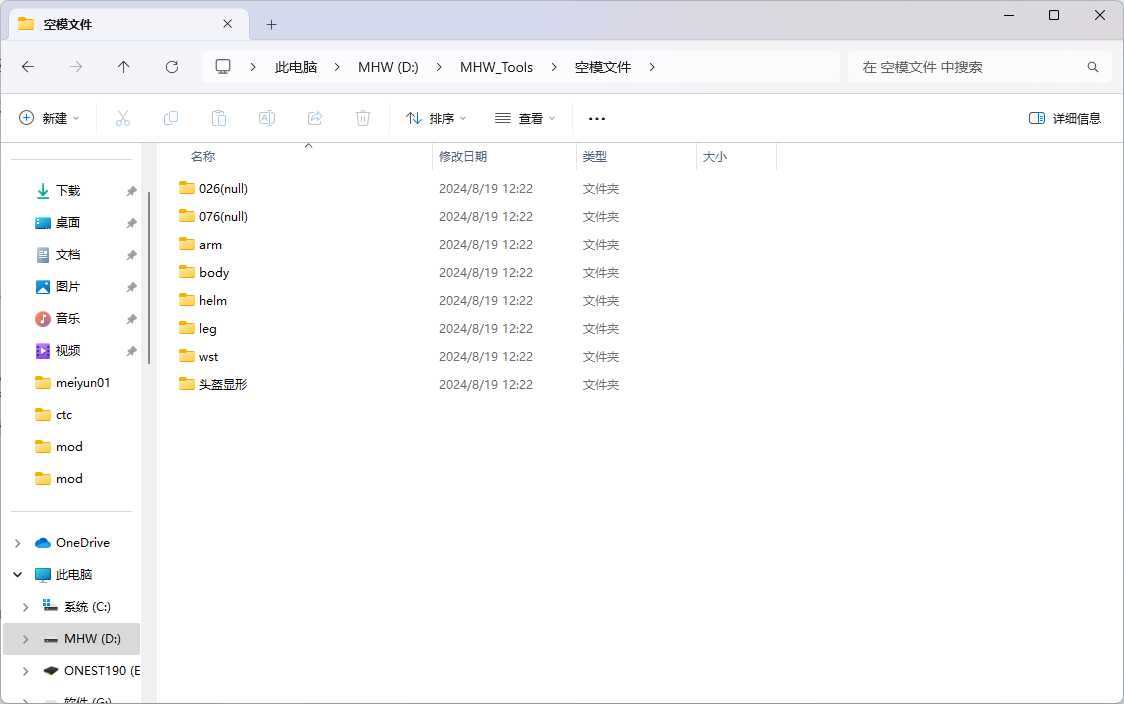
Task: Sort by 修改日期 column header
Action: click(x=463, y=157)
